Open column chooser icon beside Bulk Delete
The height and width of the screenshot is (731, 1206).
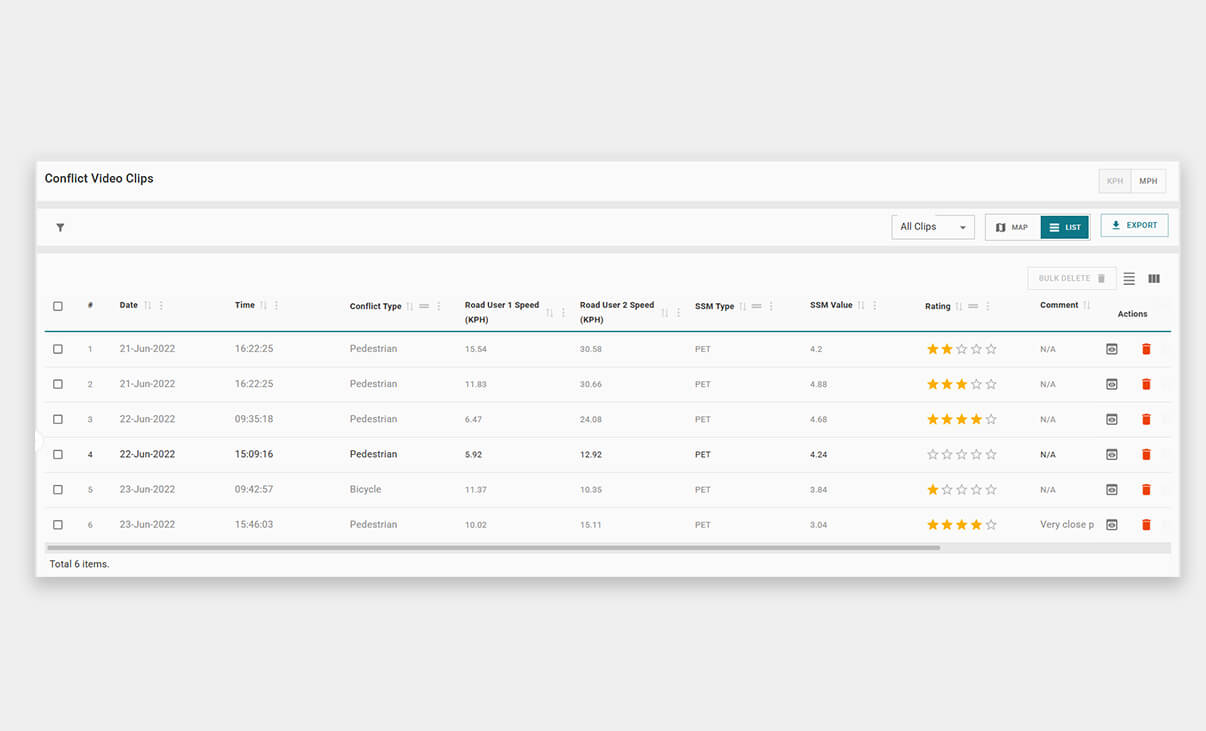(x=1154, y=279)
